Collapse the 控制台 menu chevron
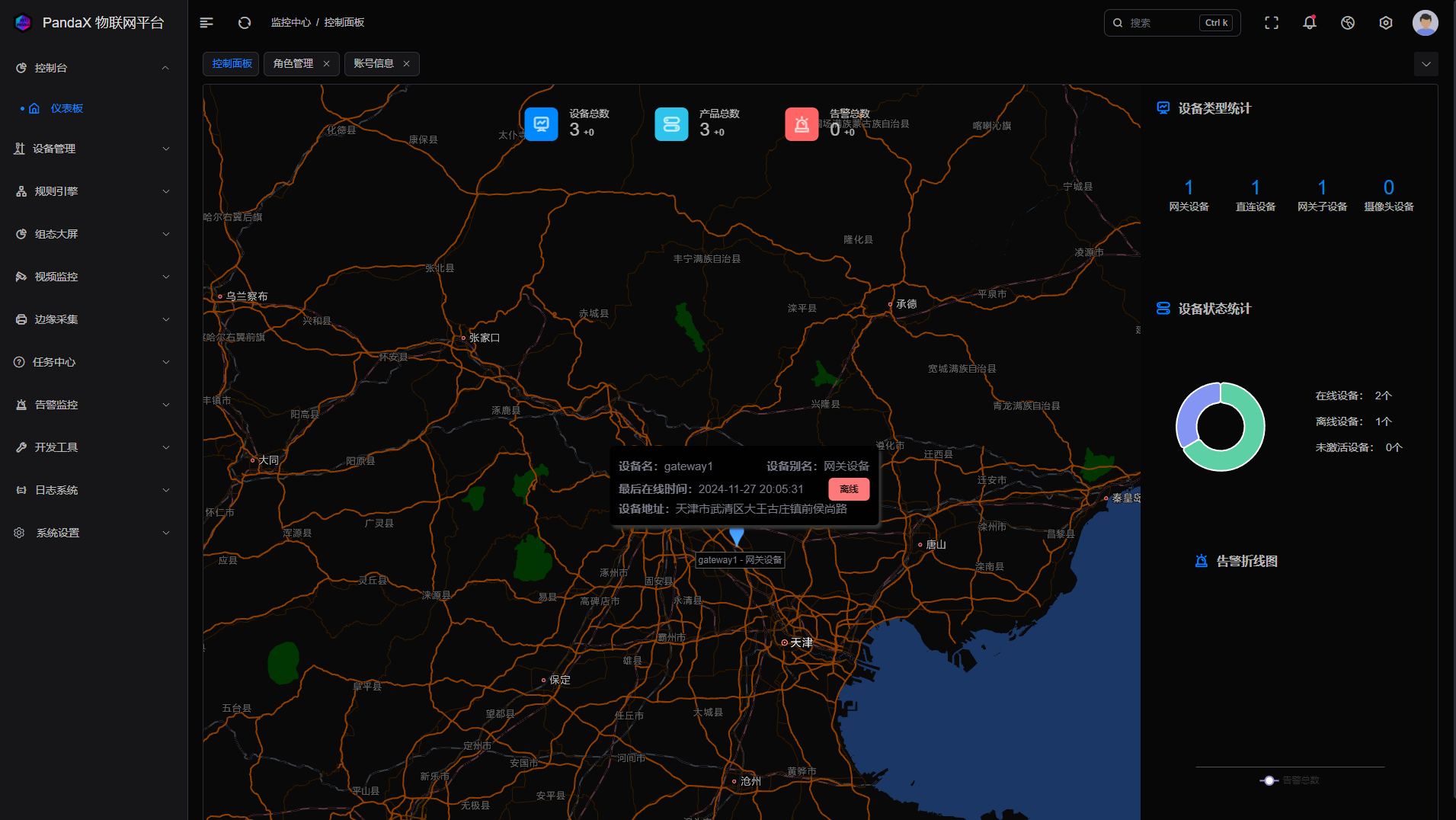 pyautogui.click(x=165, y=68)
